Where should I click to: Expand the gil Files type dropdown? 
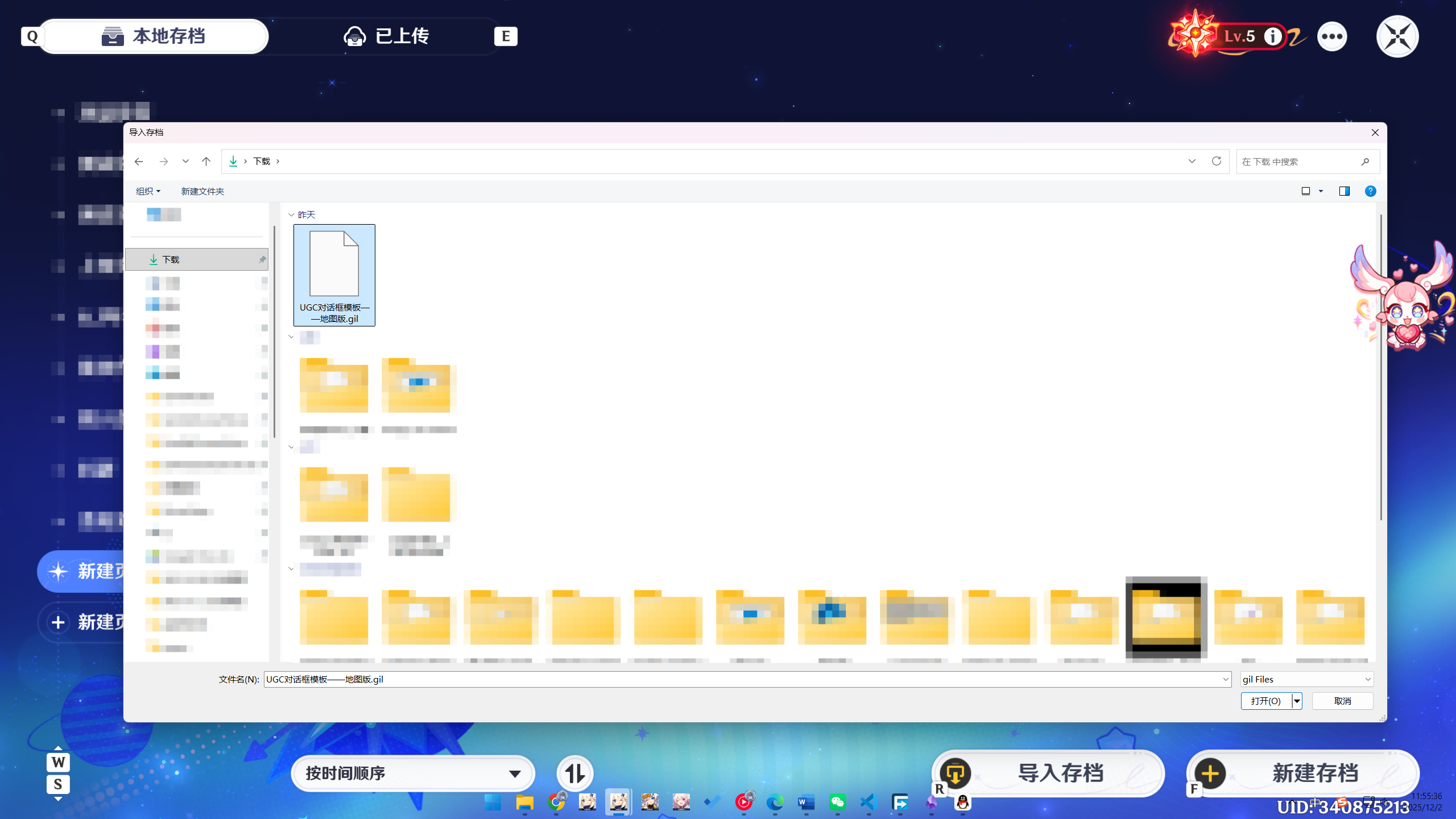[1306, 679]
